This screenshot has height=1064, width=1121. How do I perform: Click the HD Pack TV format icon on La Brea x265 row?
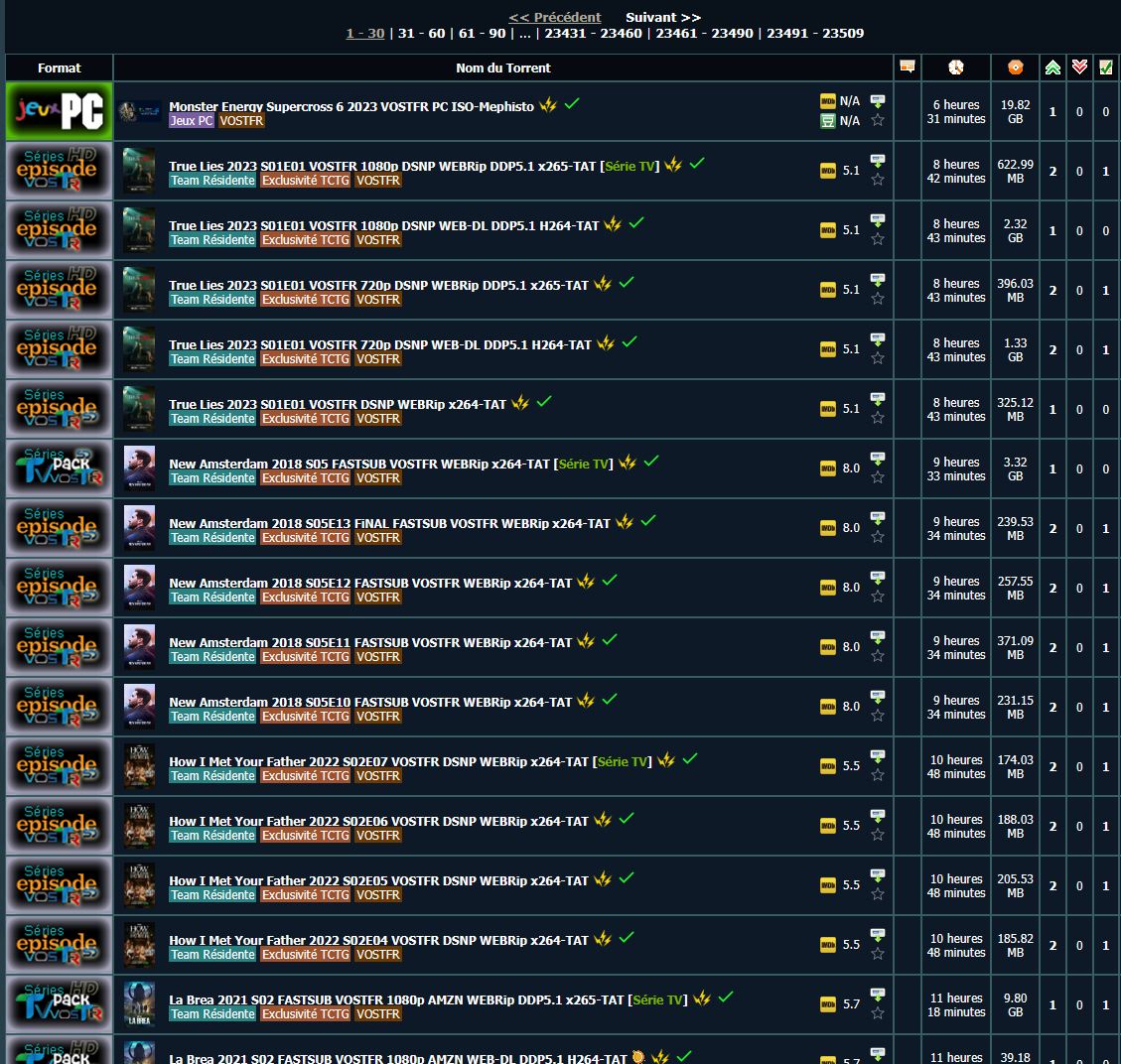point(60,1004)
